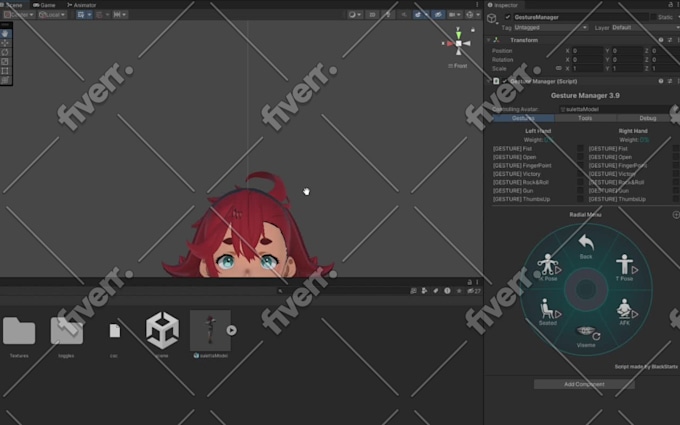Image resolution: width=680 pixels, height=425 pixels.
Task: Click the Add Component button
Action: 584,384
